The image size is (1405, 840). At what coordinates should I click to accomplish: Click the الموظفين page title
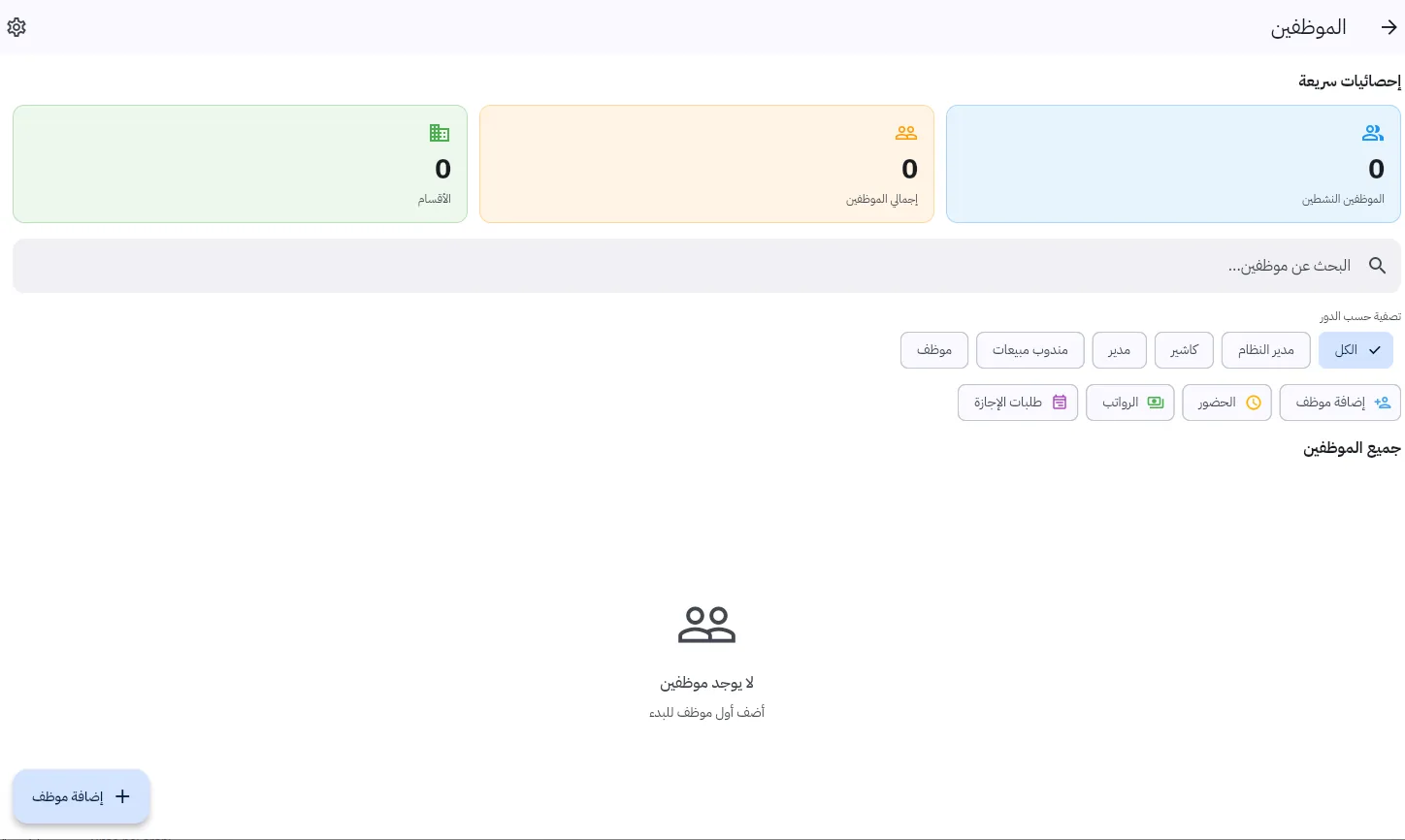(1308, 27)
